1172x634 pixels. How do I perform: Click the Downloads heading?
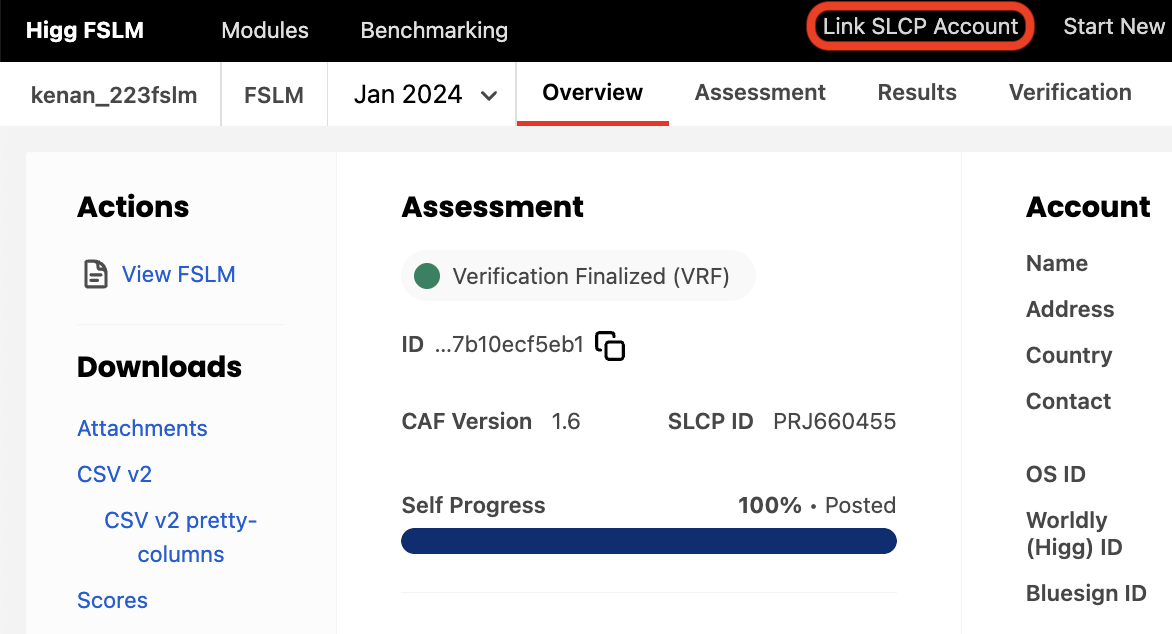[x=159, y=367]
